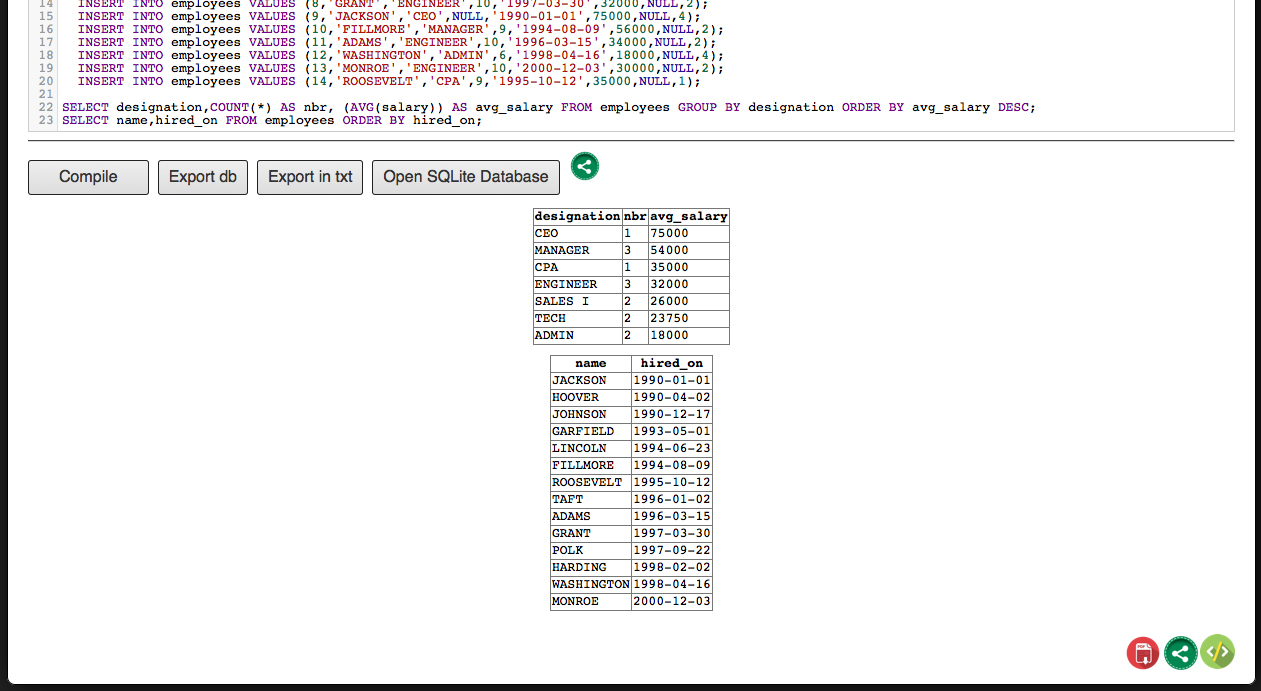Click the SELECT name,hired_on query line
Screen dimensions: 1261x691
(x=272, y=120)
